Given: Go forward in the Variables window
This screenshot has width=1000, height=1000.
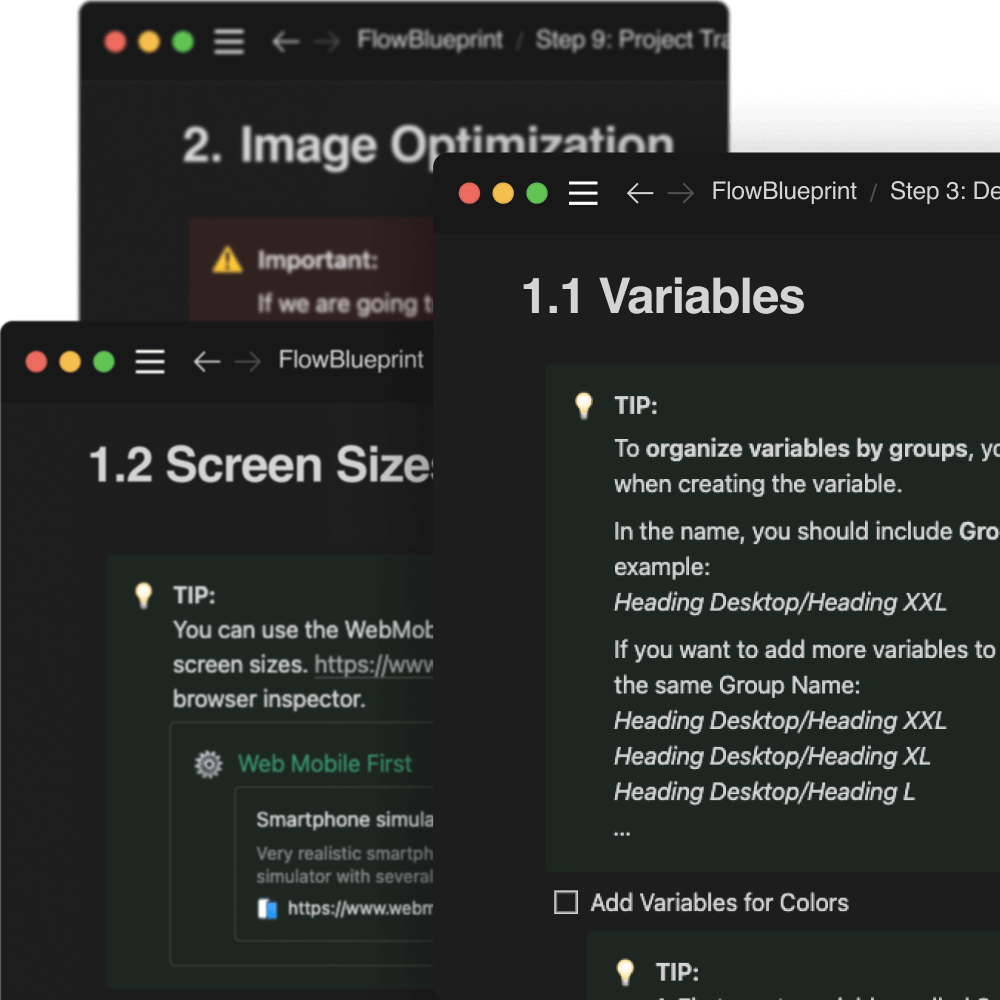Looking at the screenshot, I should click(681, 193).
